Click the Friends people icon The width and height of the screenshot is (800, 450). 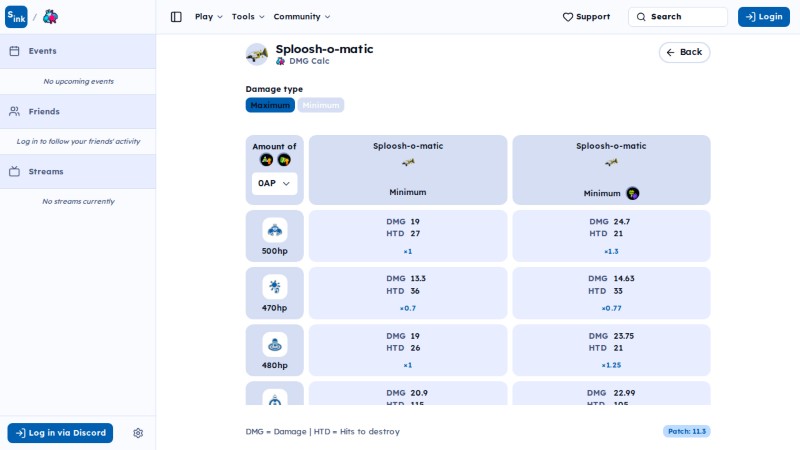coord(14,111)
